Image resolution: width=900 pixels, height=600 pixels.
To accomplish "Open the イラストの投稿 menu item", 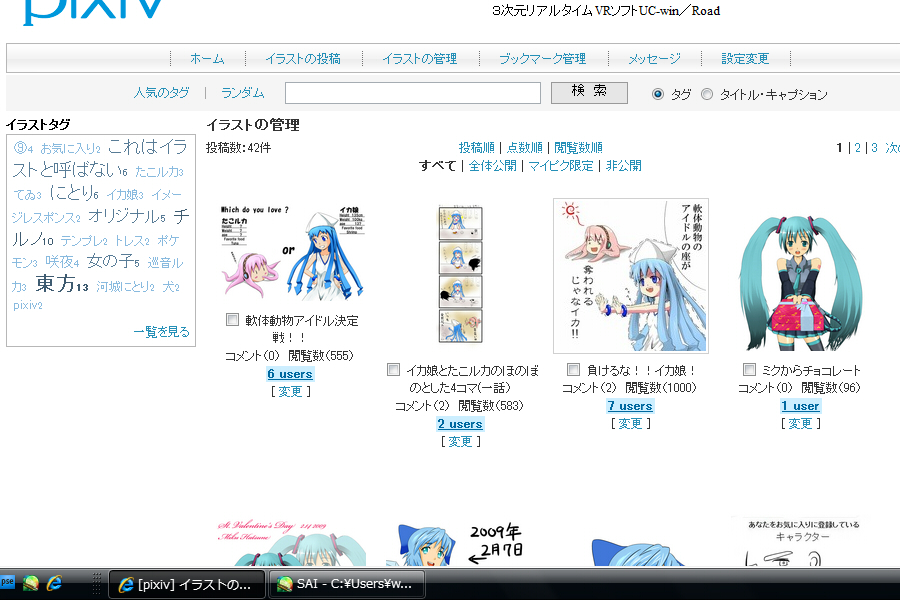I will click(x=303, y=59).
